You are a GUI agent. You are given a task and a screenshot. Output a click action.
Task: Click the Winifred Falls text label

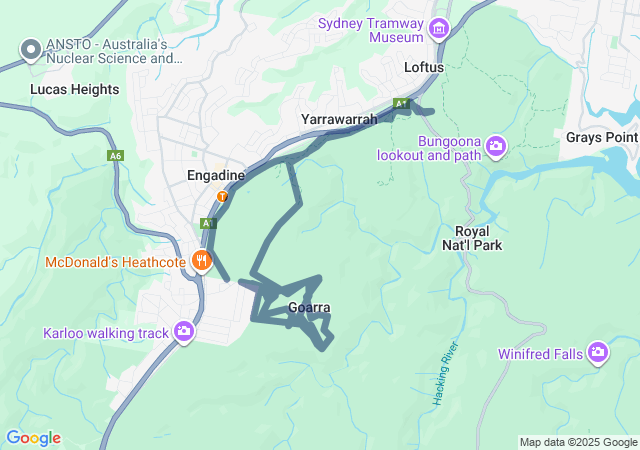pos(540,354)
